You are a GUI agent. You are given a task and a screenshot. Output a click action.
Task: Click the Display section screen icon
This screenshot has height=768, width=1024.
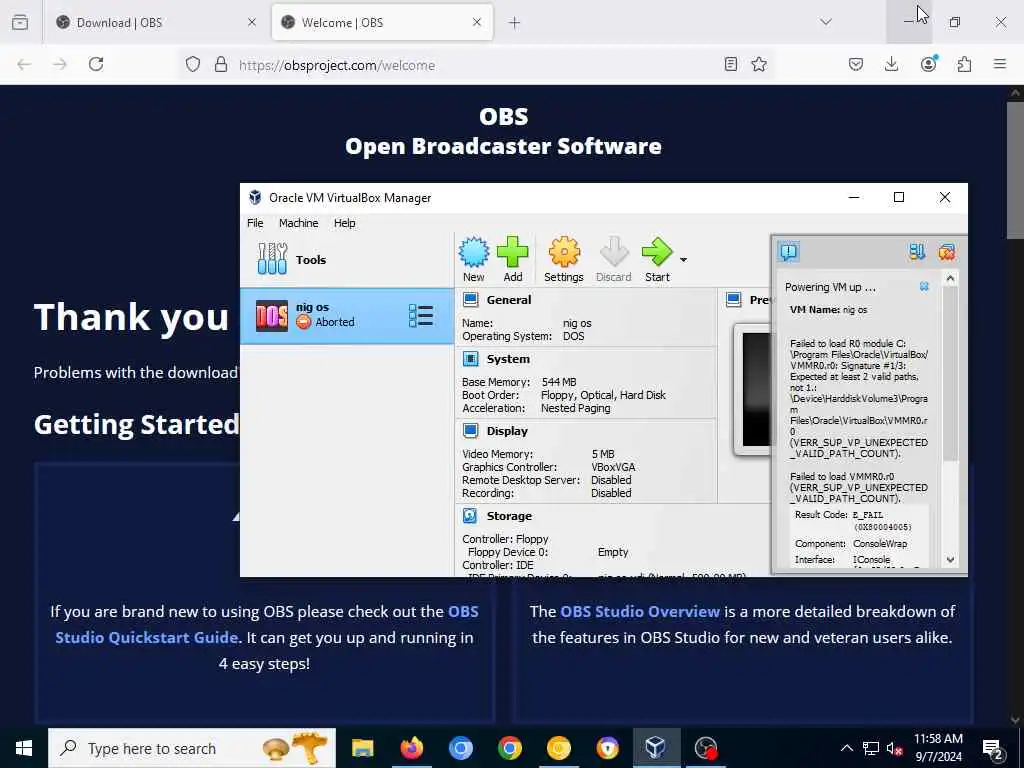(470, 430)
